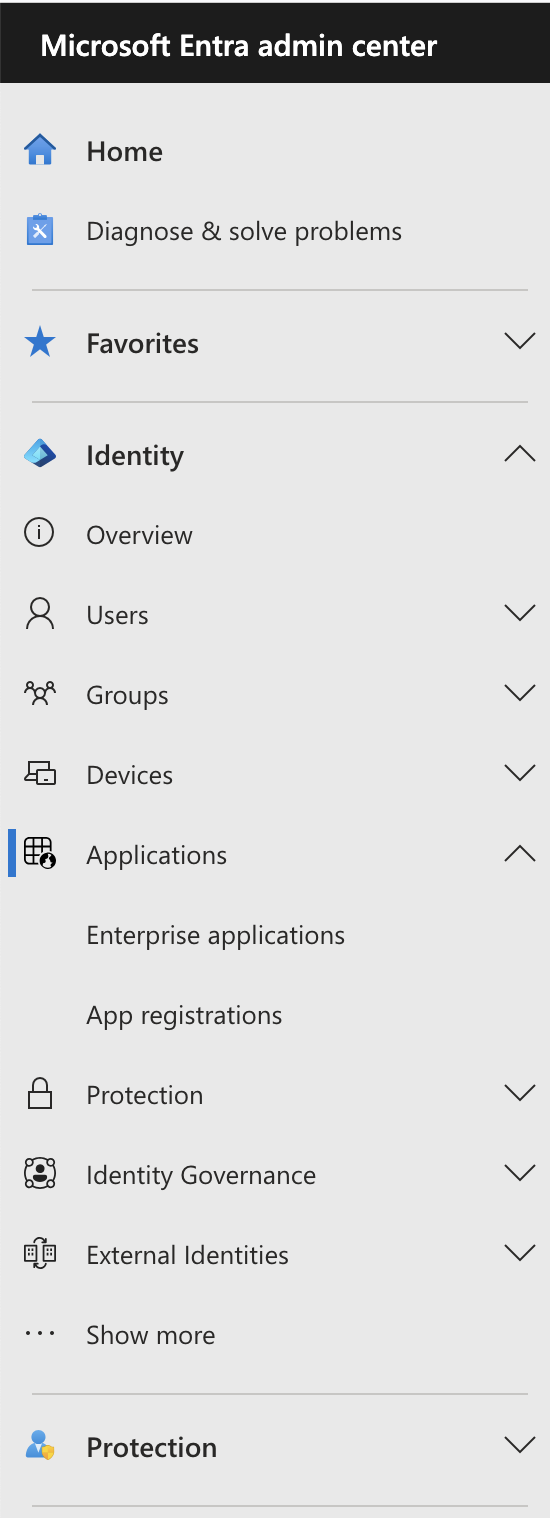Viewport: 550px width, 1518px height.
Task: Click the Devices icon
Action: (40, 774)
